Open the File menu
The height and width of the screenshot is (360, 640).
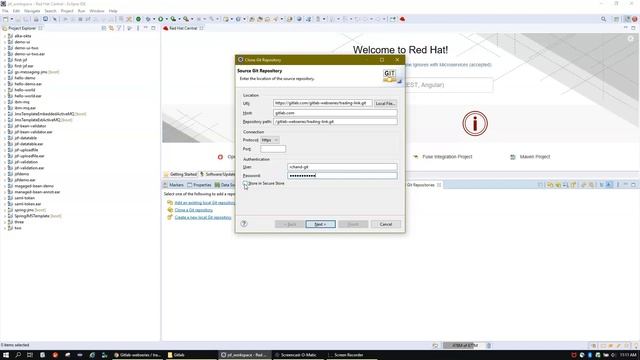coord(5,11)
